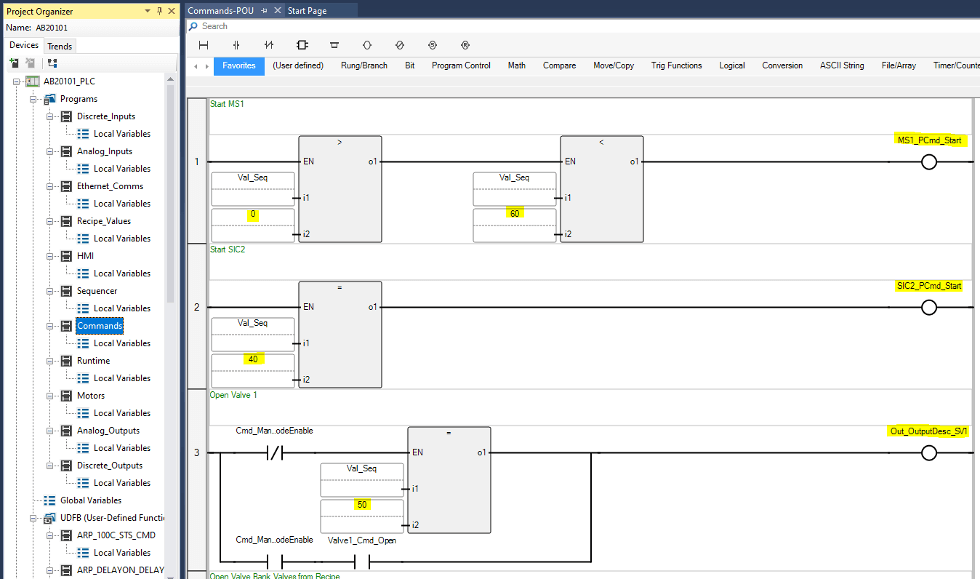
Task: Select the Direct Contact instruction icon
Action: click(x=236, y=45)
